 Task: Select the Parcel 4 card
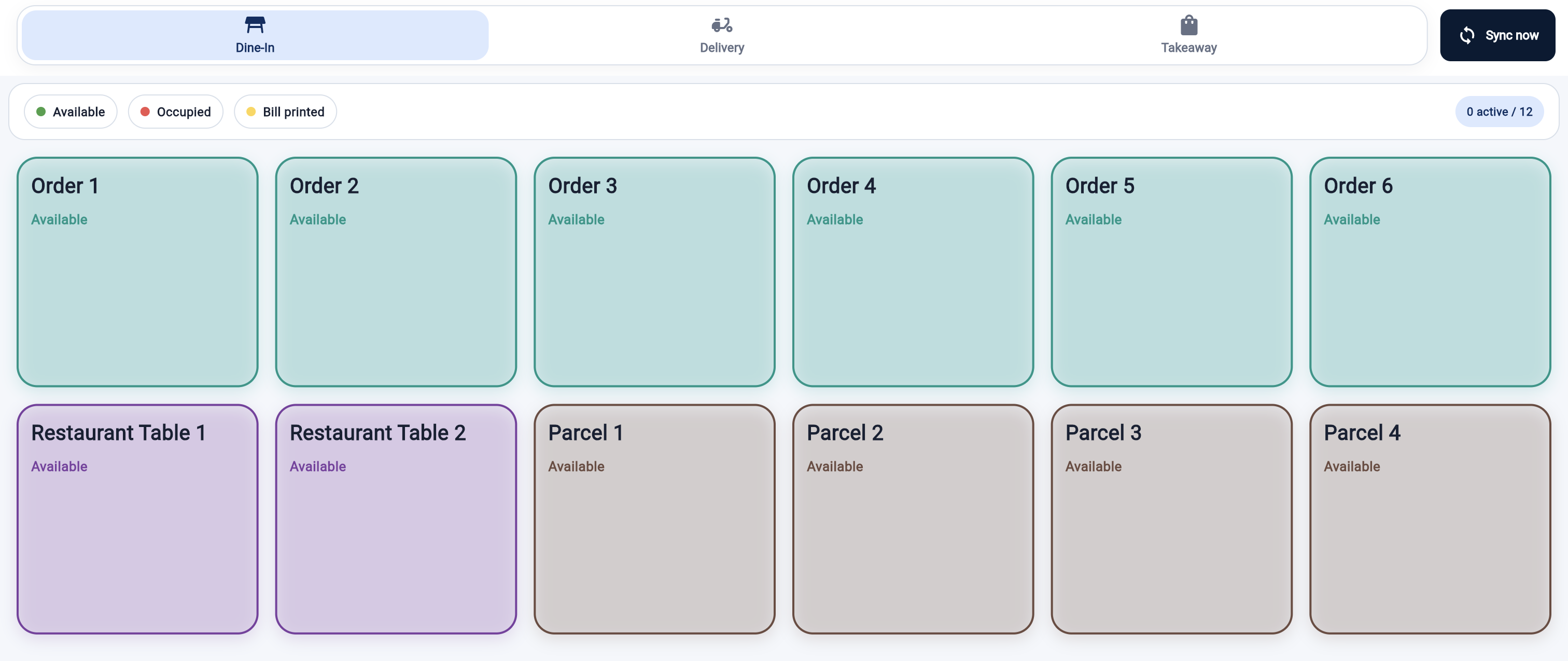[1430, 519]
